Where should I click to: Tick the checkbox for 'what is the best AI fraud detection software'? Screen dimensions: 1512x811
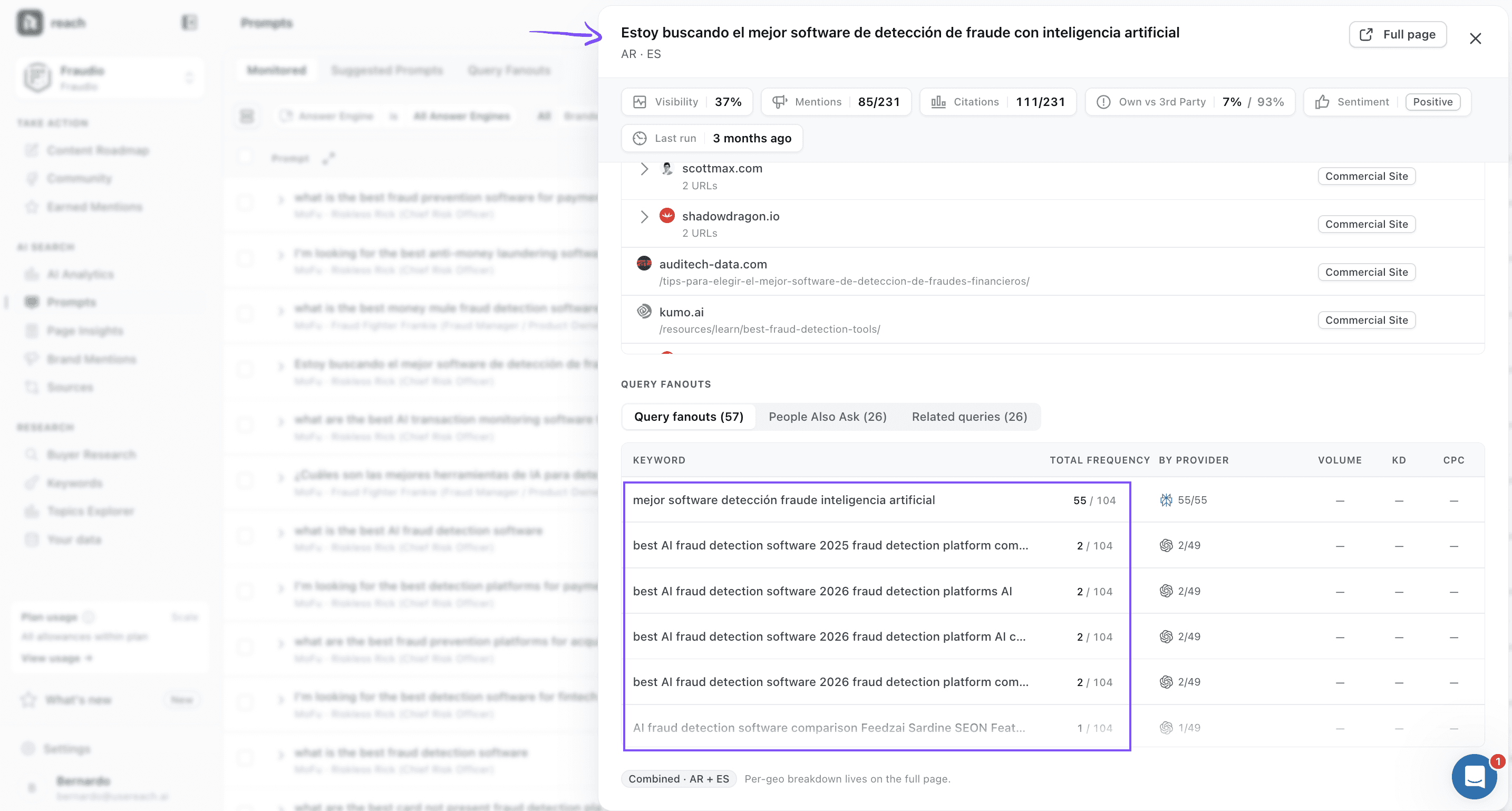(x=245, y=536)
